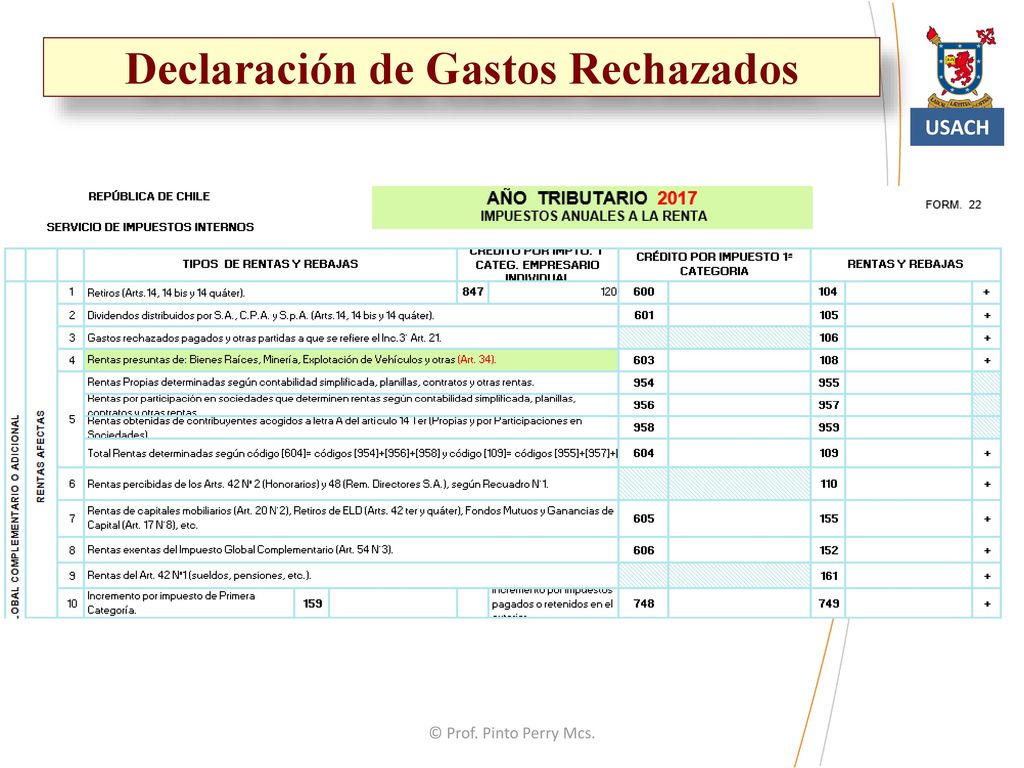Select 'Rentas Propias determinadas según contabilidad' text
Screen dimensions: 1024x768
click(x=310, y=383)
